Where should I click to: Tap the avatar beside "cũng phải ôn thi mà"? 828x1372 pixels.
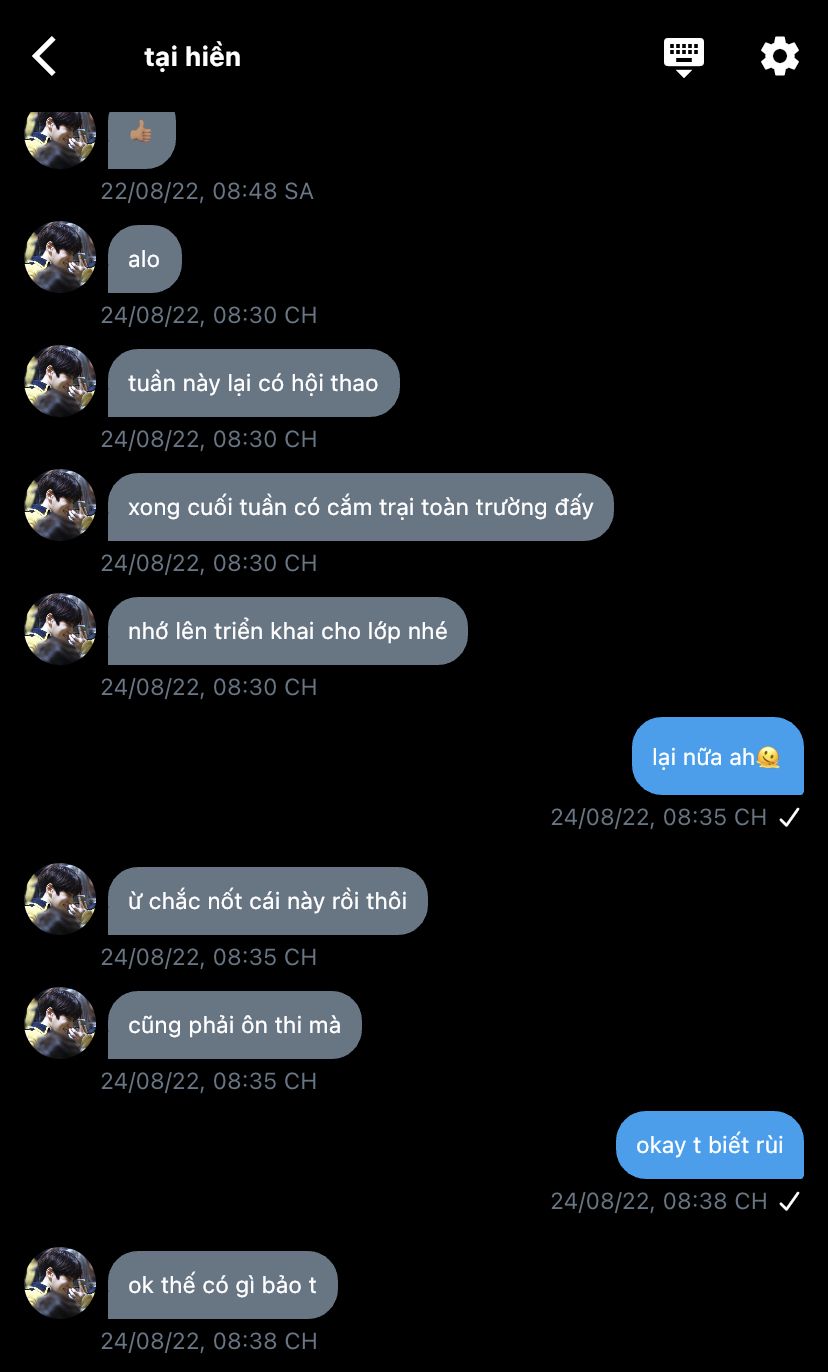coord(60,1023)
